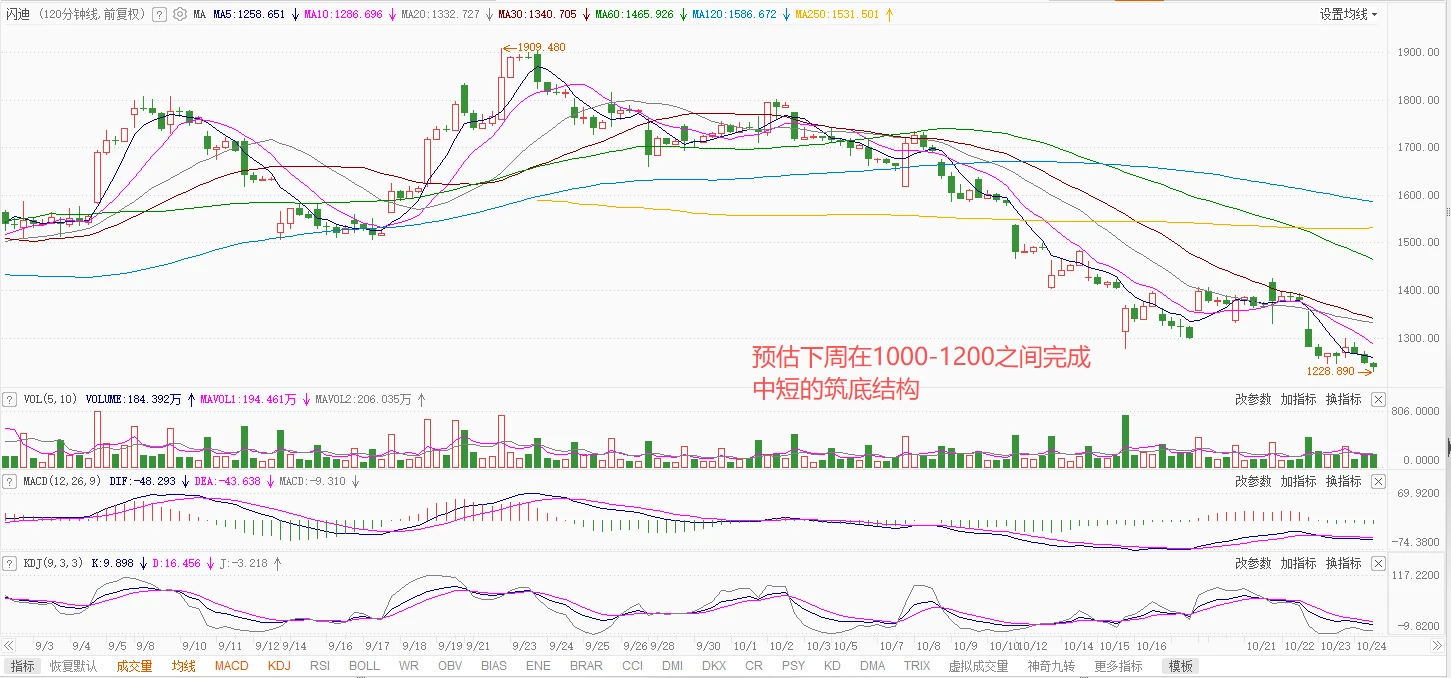Click 改参数 in the VOL panel

point(1253,399)
